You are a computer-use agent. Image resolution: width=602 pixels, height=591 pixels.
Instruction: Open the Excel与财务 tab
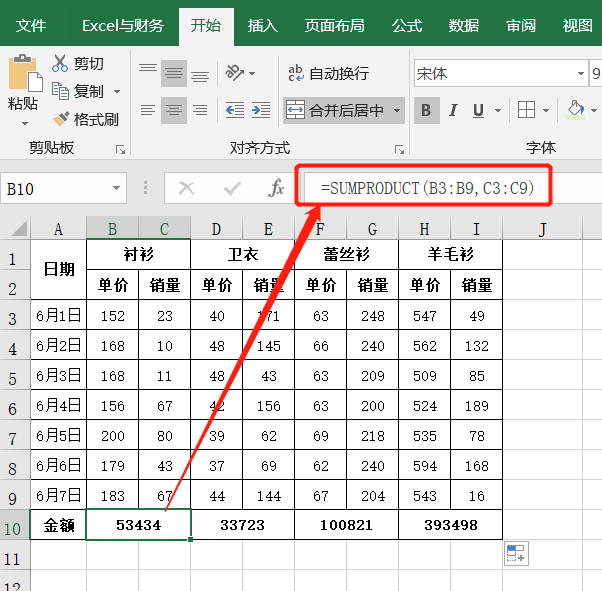point(123,26)
